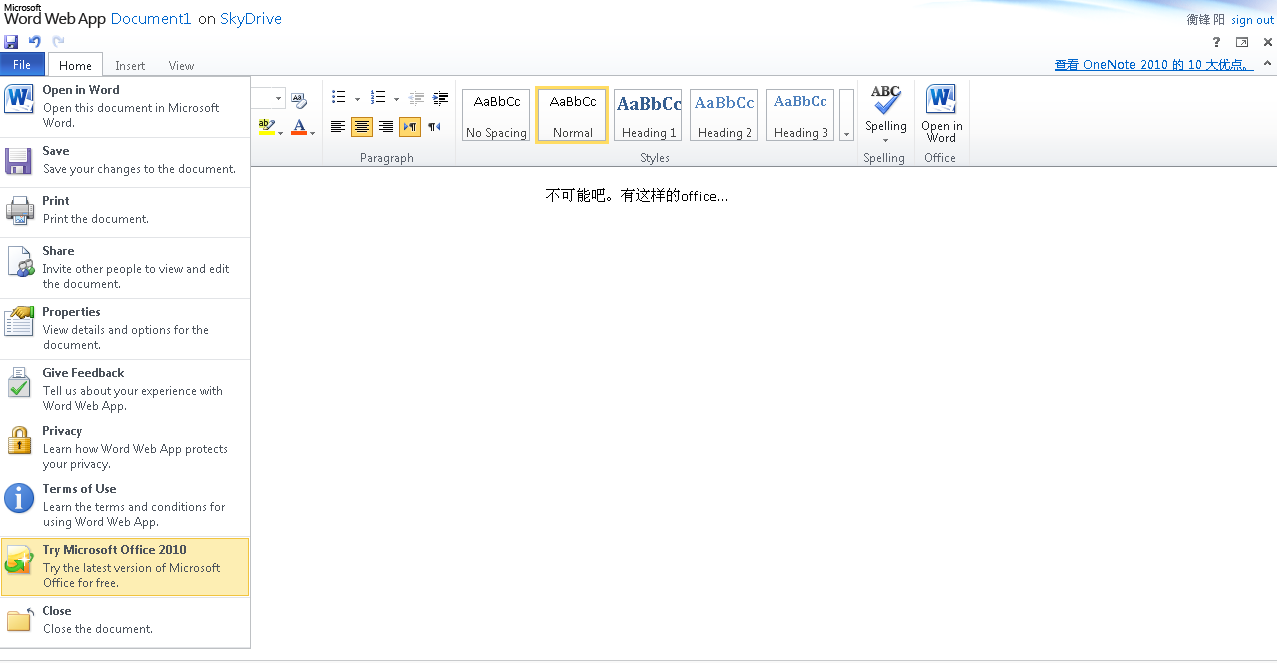Click the Office group label
1277x663 pixels.
(x=940, y=158)
